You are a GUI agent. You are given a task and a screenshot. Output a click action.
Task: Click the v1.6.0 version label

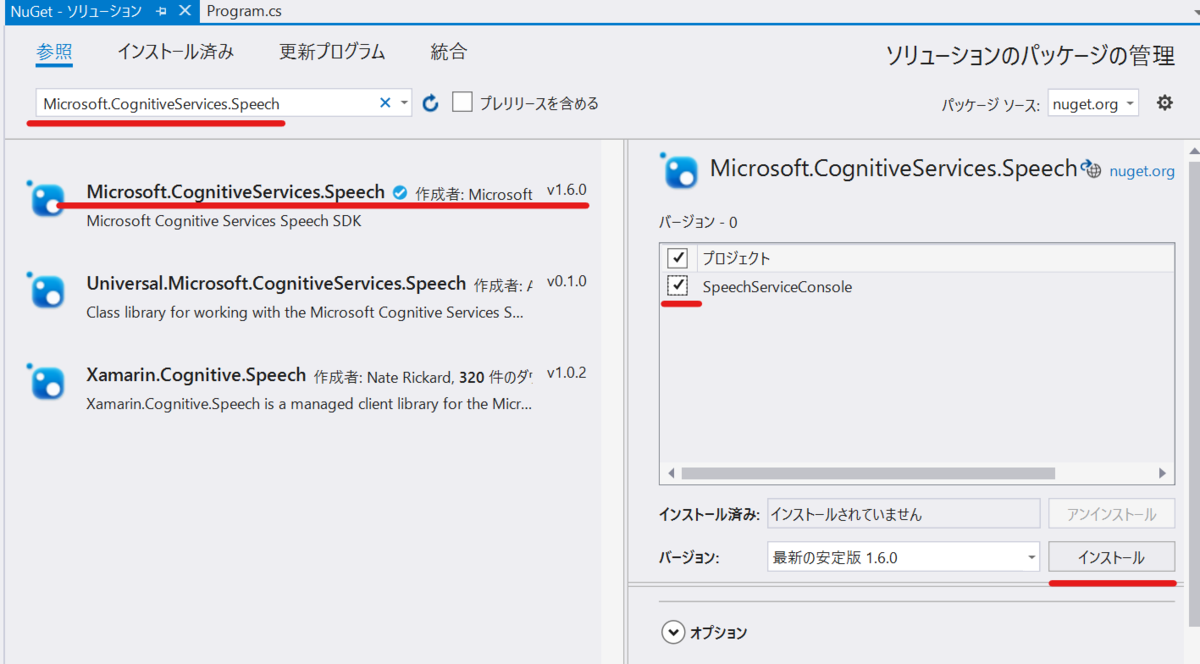567,190
